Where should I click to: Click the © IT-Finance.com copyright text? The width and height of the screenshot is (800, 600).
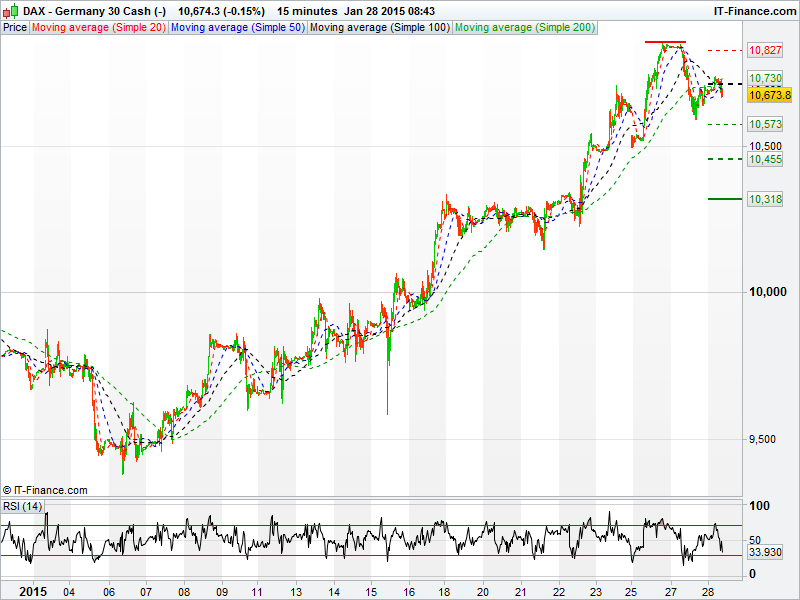[x=45, y=490]
